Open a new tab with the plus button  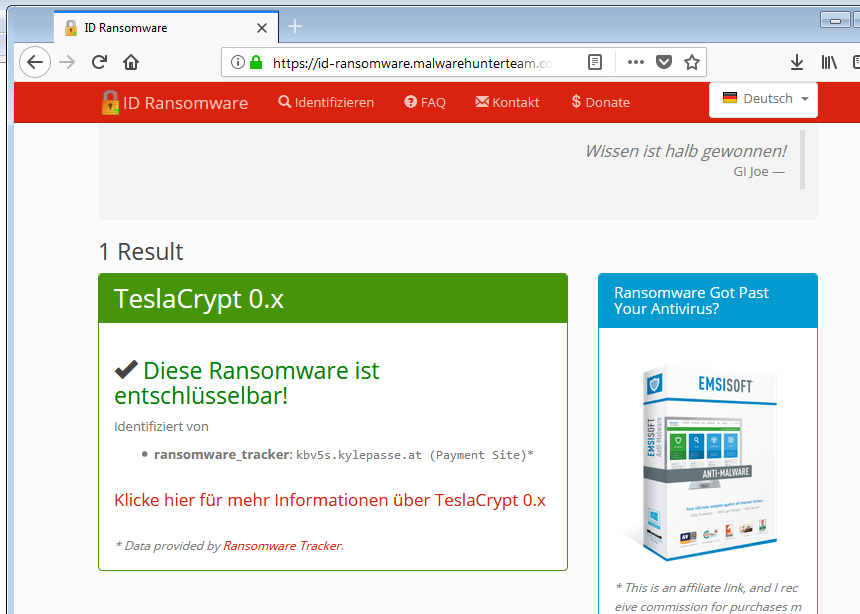click(295, 26)
